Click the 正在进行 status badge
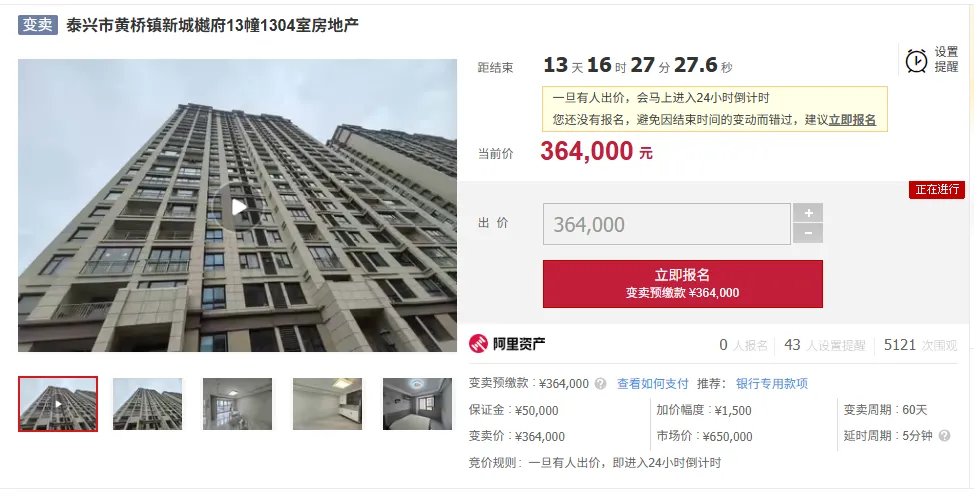974x504 pixels. pyautogui.click(x=937, y=190)
